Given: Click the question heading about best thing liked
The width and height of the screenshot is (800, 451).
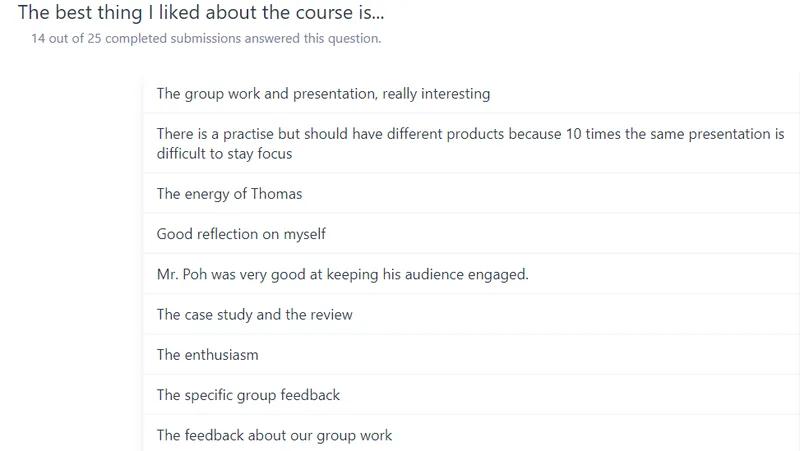Looking at the screenshot, I should point(201,13).
